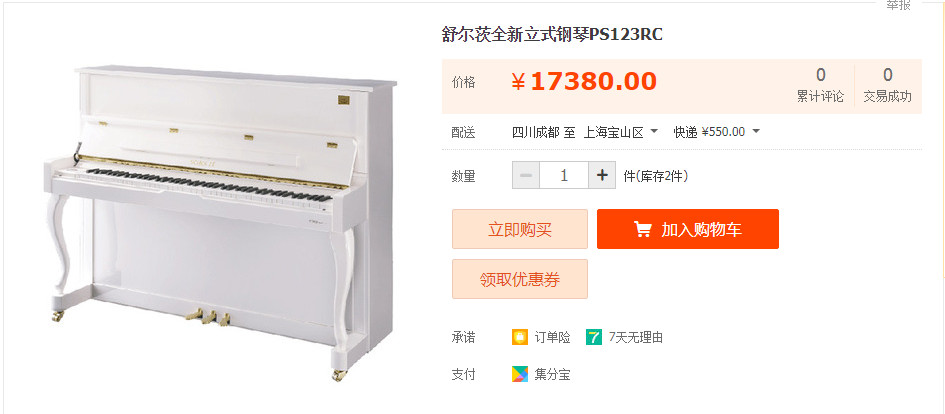
Task: Click the 集分宝 payment label
Action: (552, 374)
